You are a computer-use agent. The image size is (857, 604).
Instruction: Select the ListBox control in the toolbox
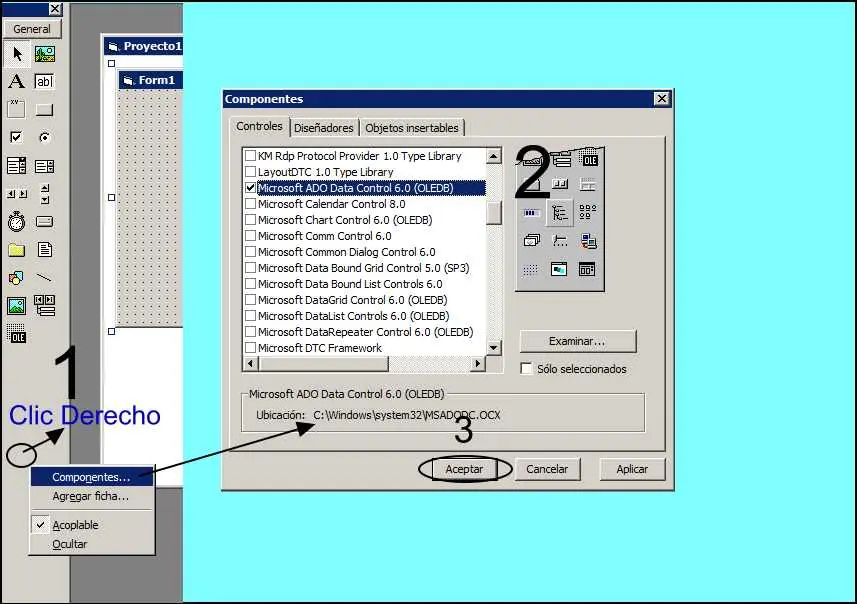(44, 166)
